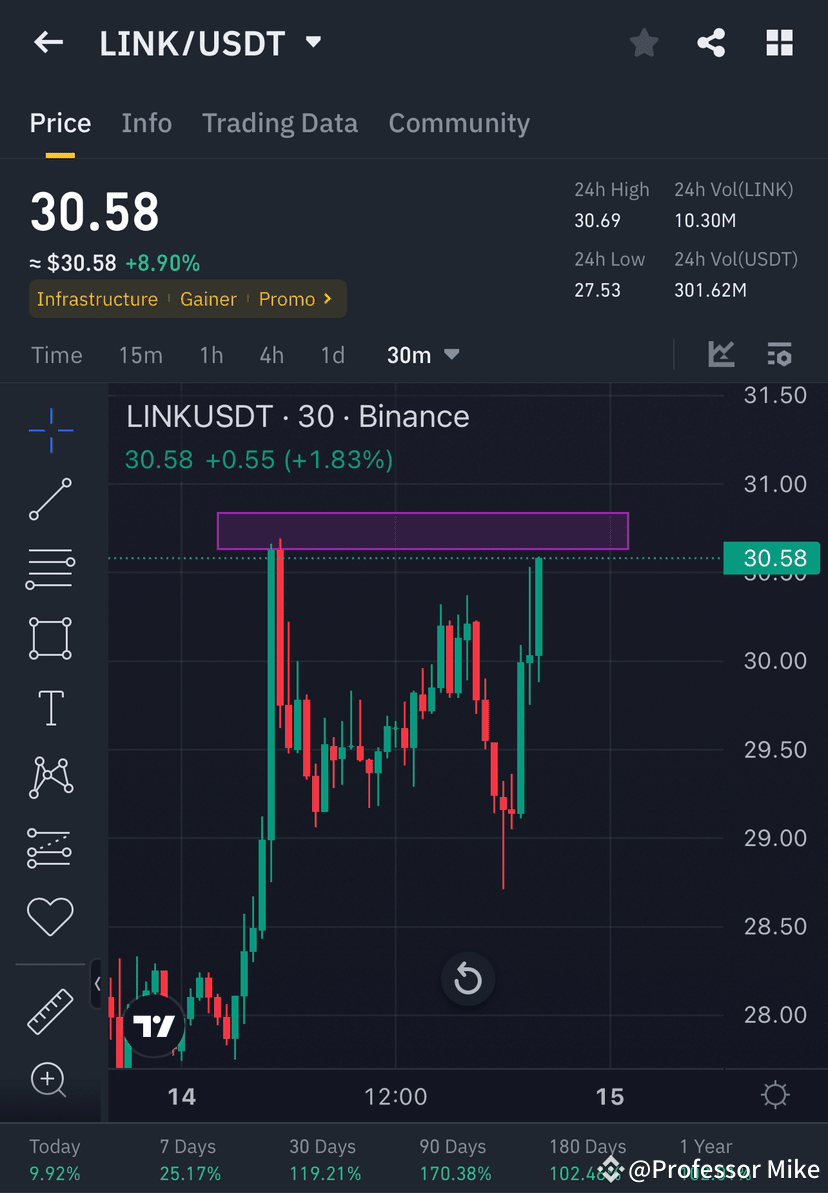This screenshot has height=1193, width=828.
Task: Reload the chart data
Action: pyautogui.click(x=468, y=980)
